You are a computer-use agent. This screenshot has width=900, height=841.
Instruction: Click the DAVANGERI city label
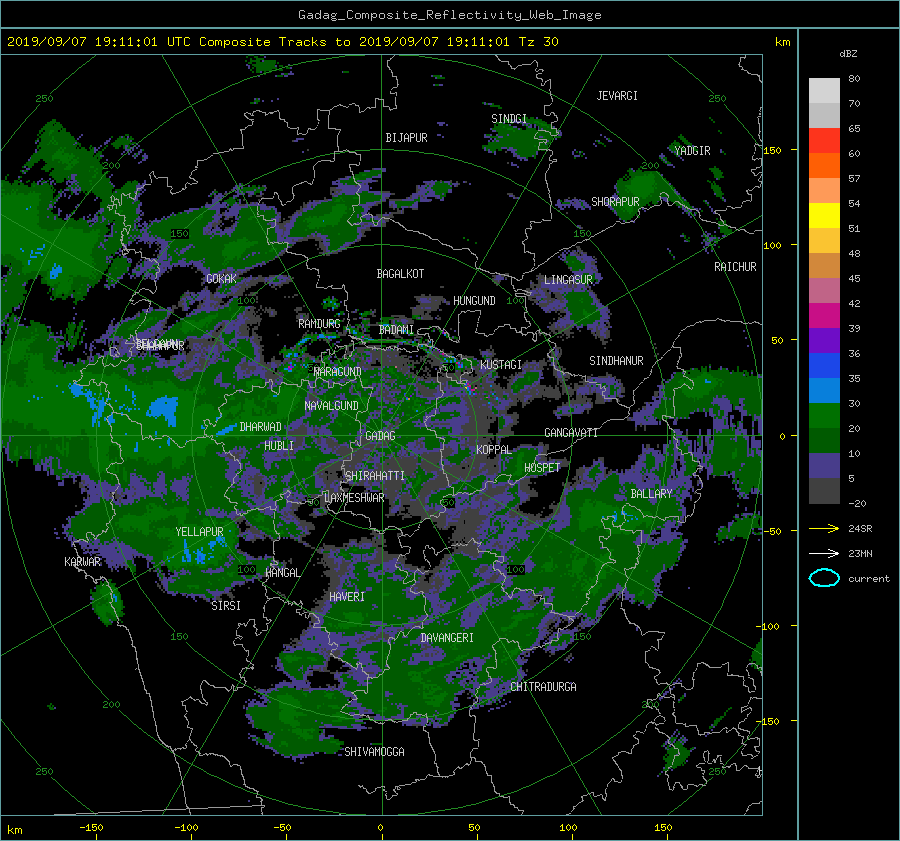click(447, 638)
